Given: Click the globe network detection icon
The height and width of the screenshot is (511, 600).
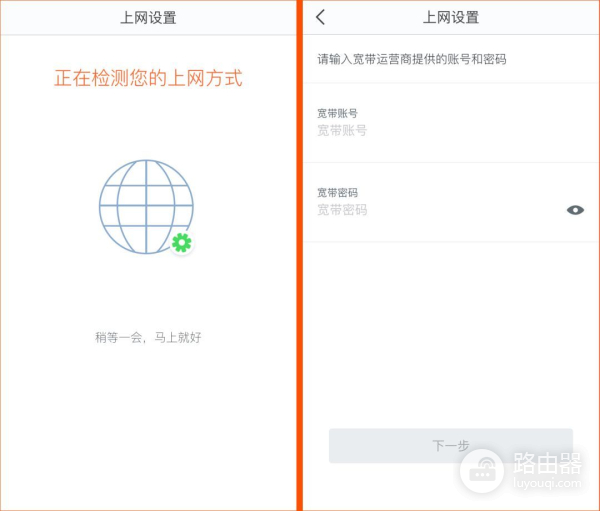Looking at the screenshot, I should coord(146,206).
